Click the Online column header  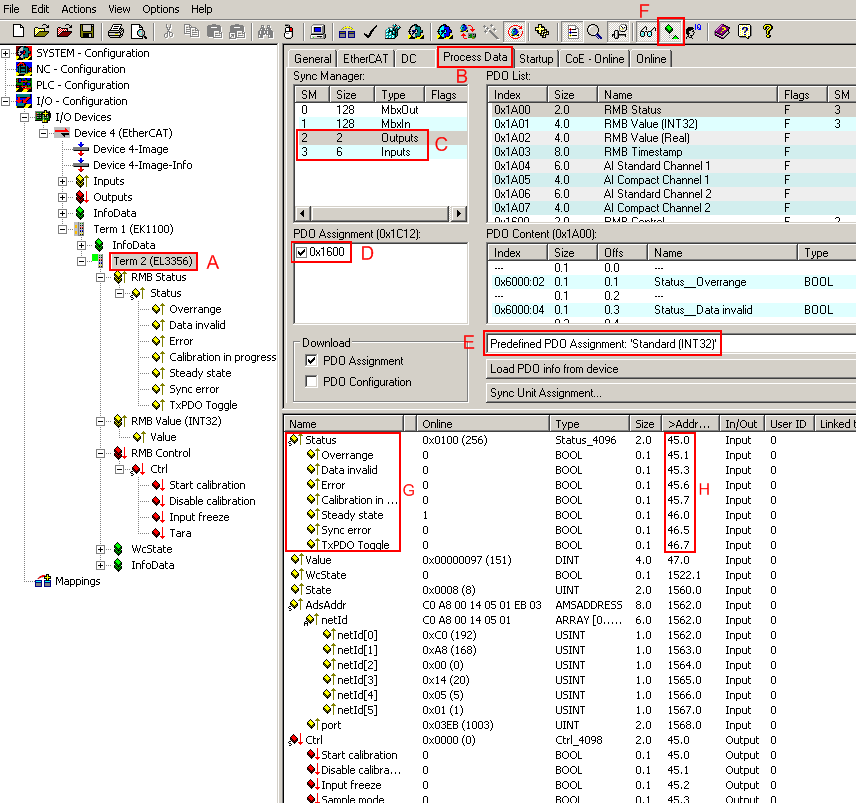(x=484, y=424)
